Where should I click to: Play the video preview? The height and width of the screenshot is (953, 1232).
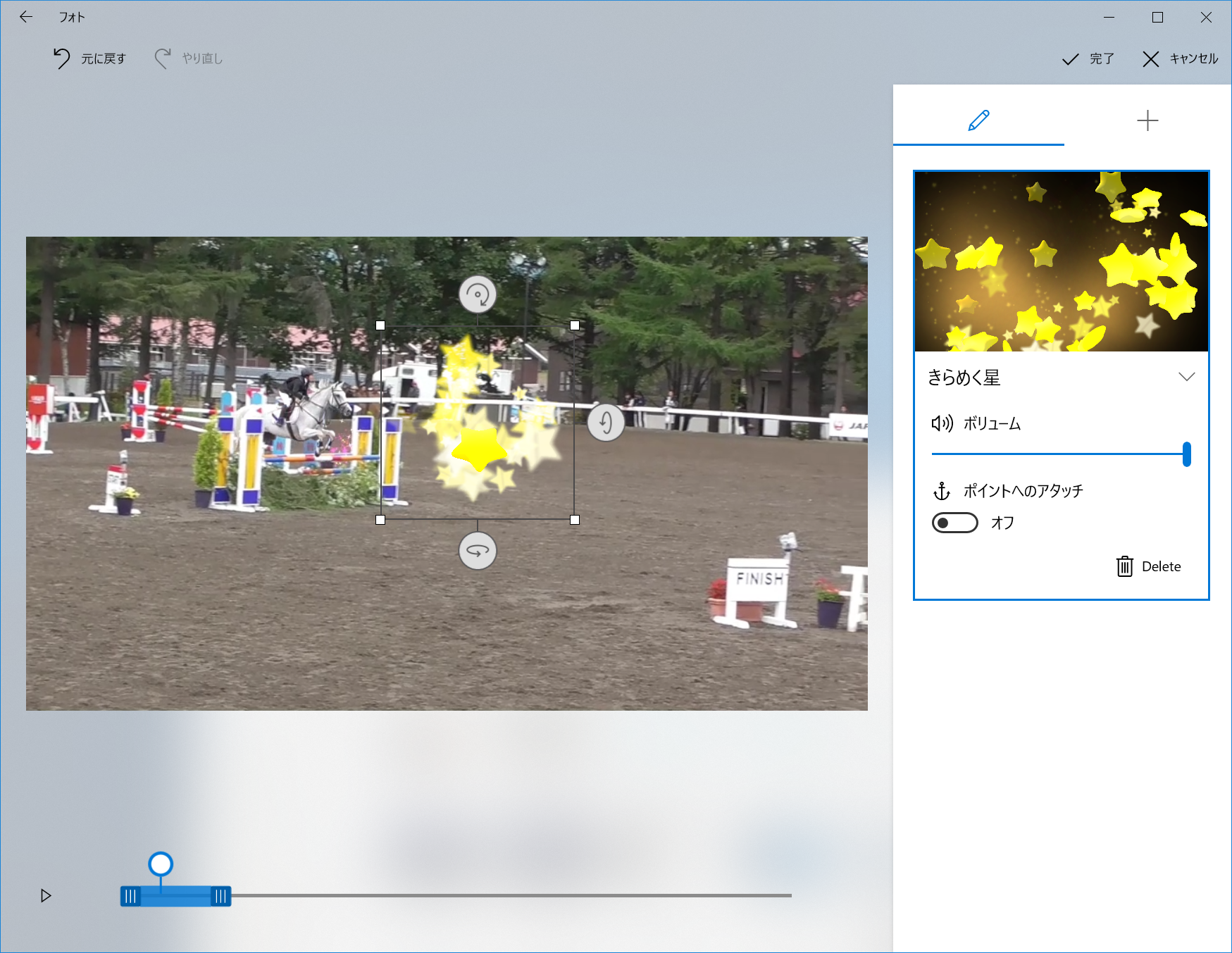[x=46, y=896]
